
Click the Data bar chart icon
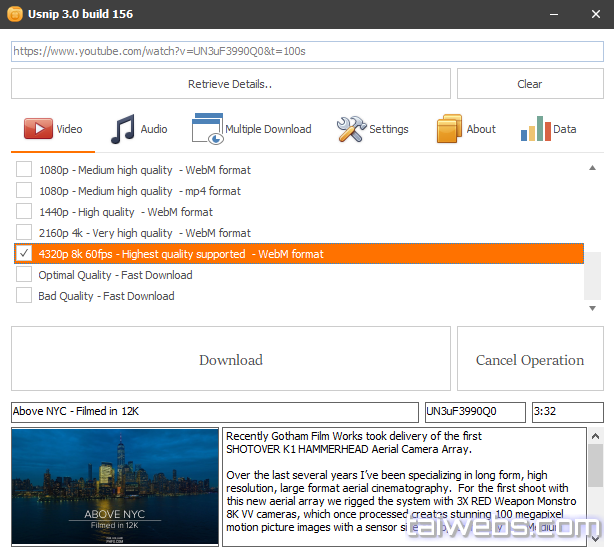pyautogui.click(x=535, y=129)
